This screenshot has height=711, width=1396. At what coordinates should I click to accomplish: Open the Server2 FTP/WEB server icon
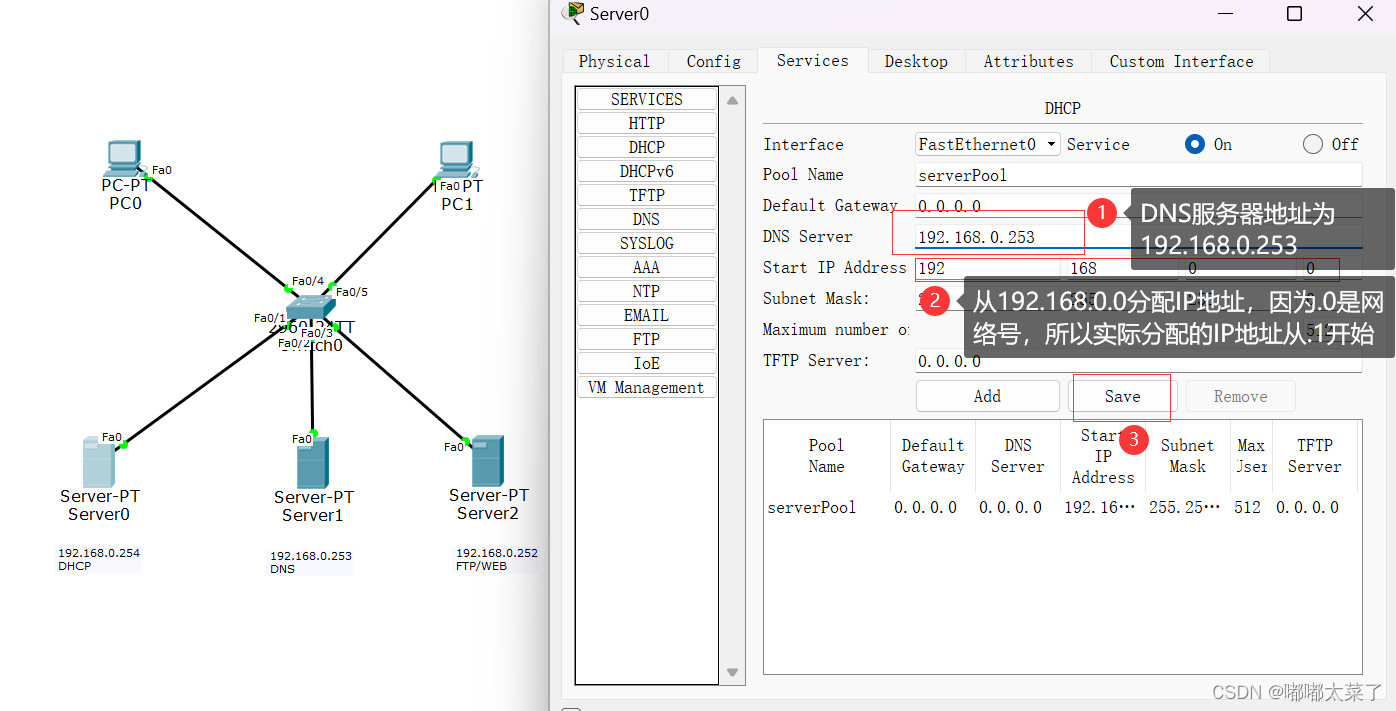coord(487,460)
